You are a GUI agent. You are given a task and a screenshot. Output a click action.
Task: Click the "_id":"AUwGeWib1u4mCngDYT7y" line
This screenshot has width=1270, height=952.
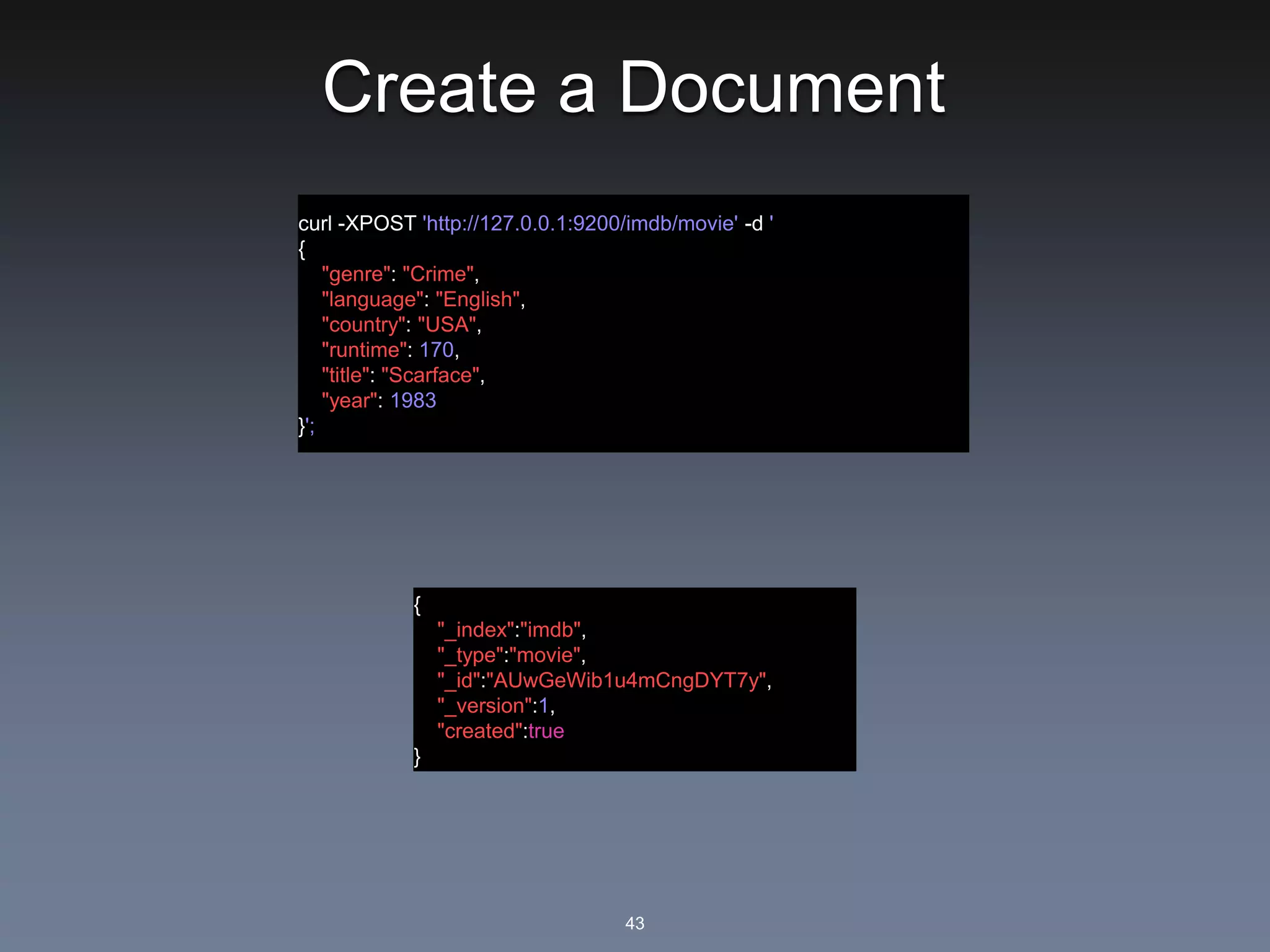coord(605,681)
